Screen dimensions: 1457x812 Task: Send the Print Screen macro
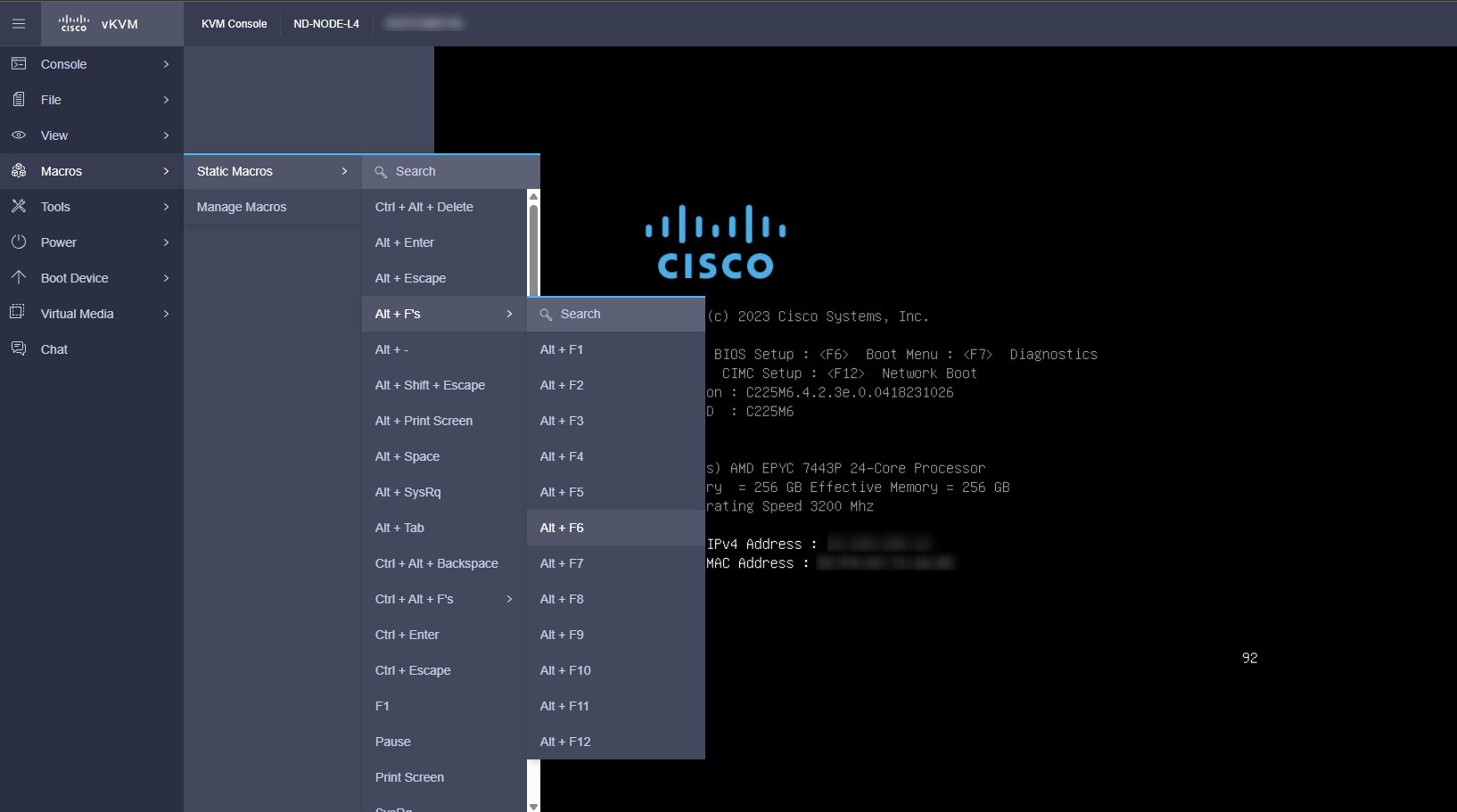[445, 777]
